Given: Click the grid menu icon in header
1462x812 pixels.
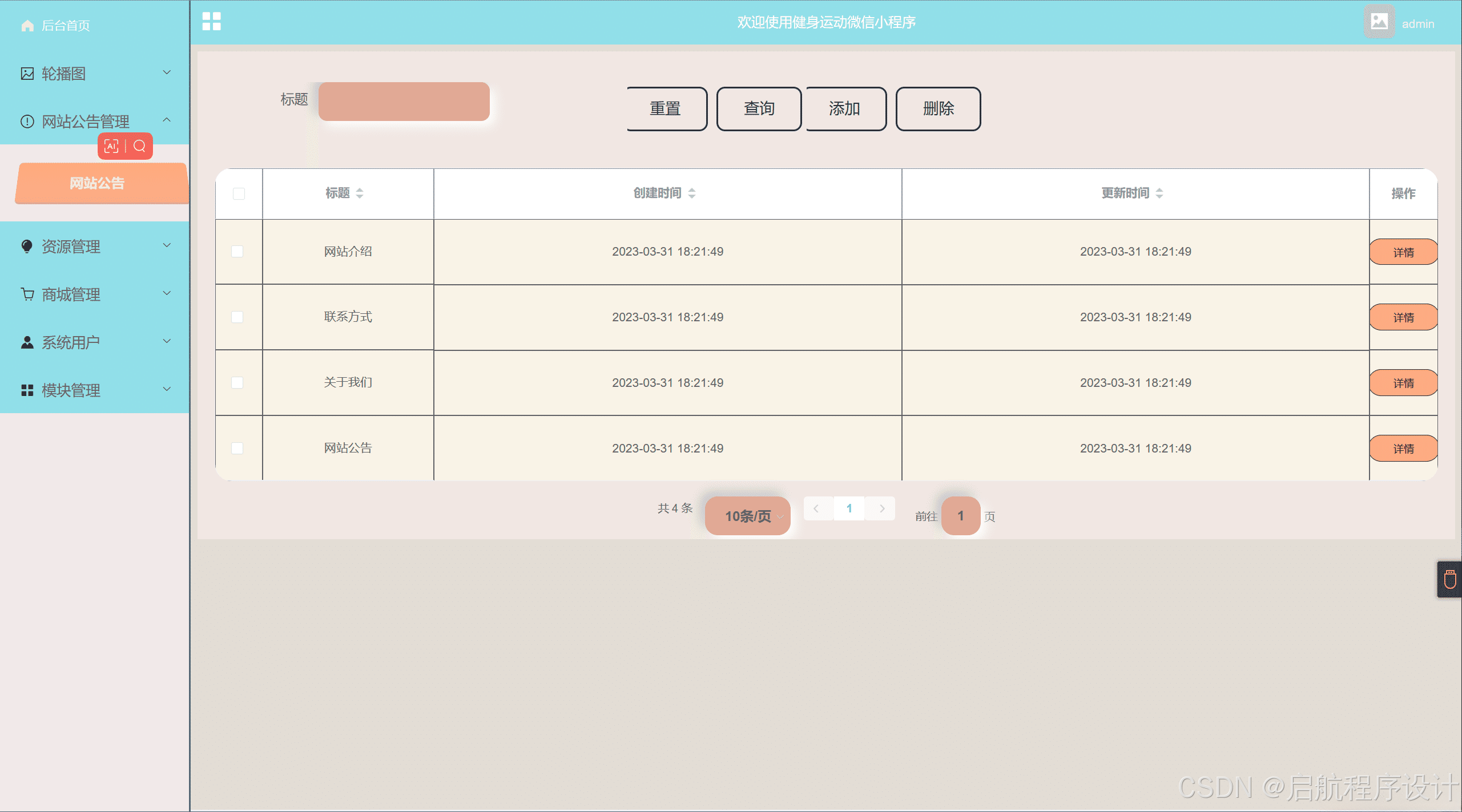Looking at the screenshot, I should [x=211, y=22].
